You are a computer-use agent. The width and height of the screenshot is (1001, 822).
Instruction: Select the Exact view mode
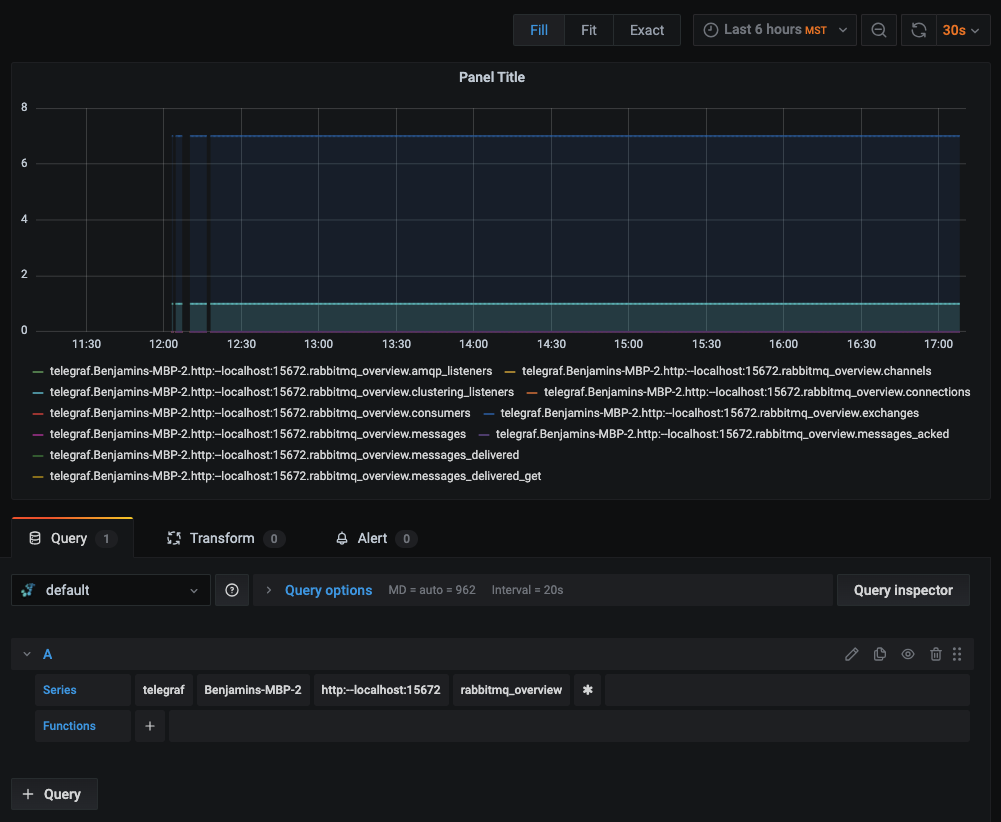click(x=647, y=30)
